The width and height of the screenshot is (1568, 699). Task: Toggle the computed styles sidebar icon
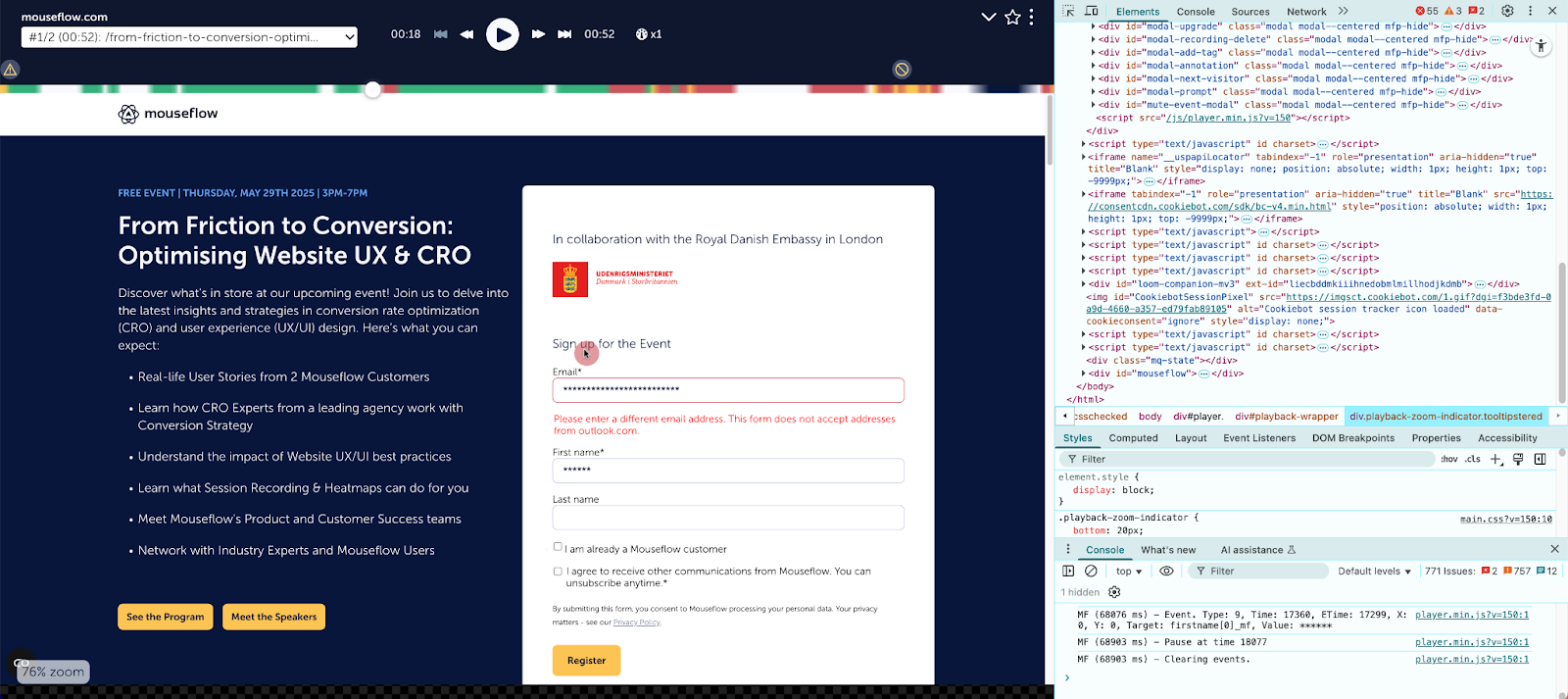point(1540,459)
